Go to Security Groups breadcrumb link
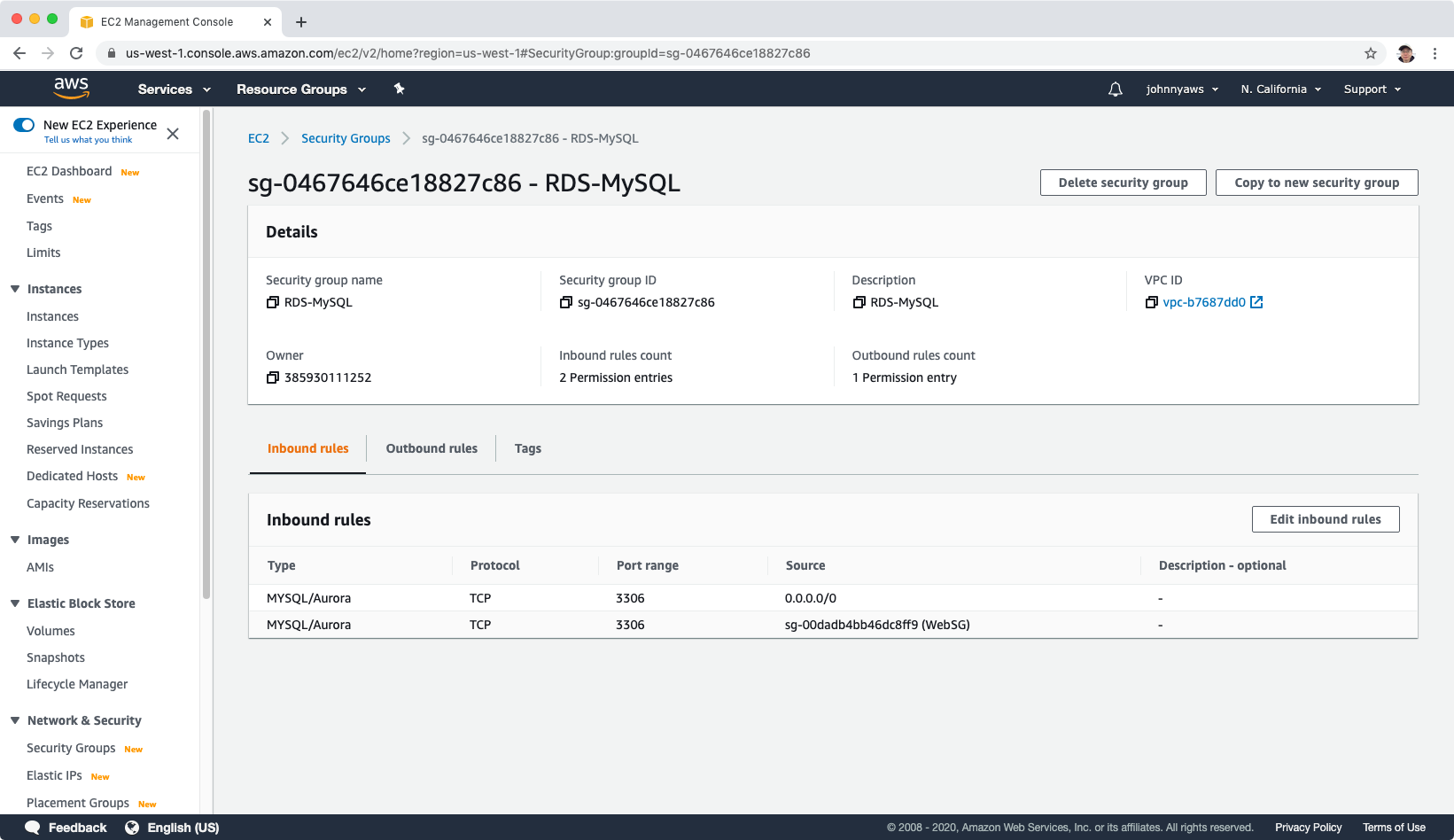This screenshot has height=840, width=1454. [346, 138]
